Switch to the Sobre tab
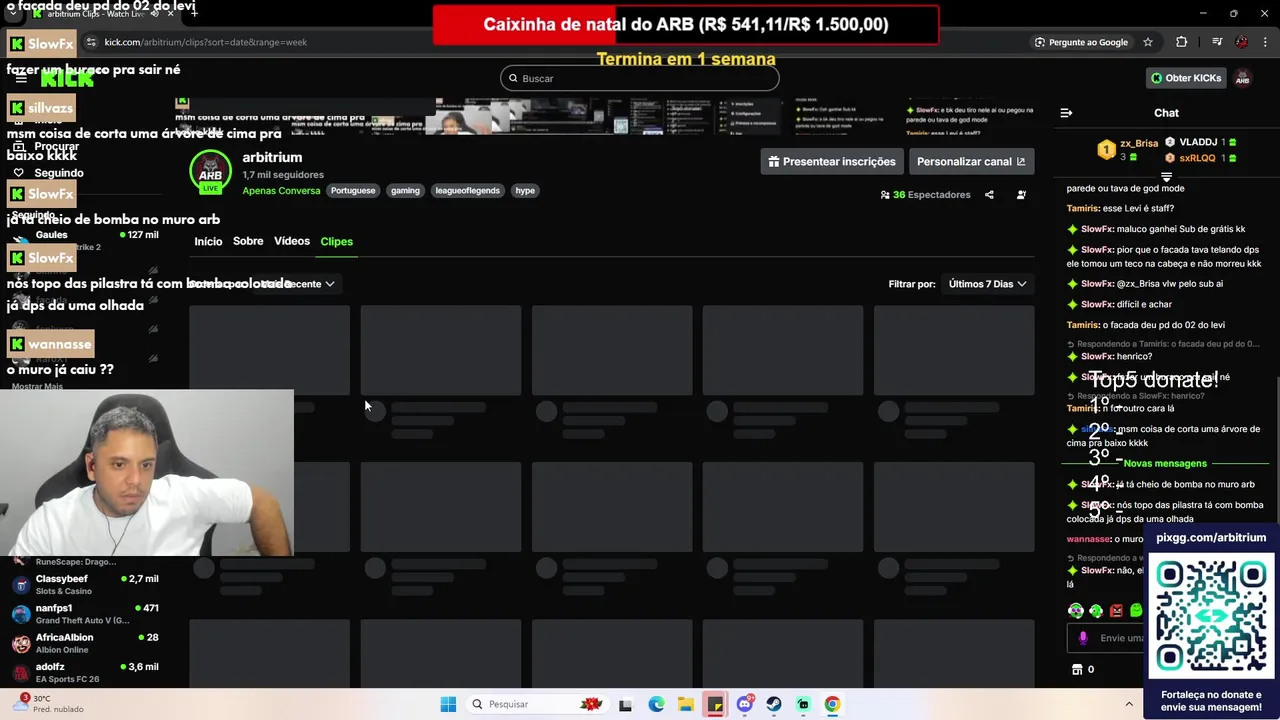The height and width of the screenshot is (720, 1280). pyautogui.click(x=248, y=241)
